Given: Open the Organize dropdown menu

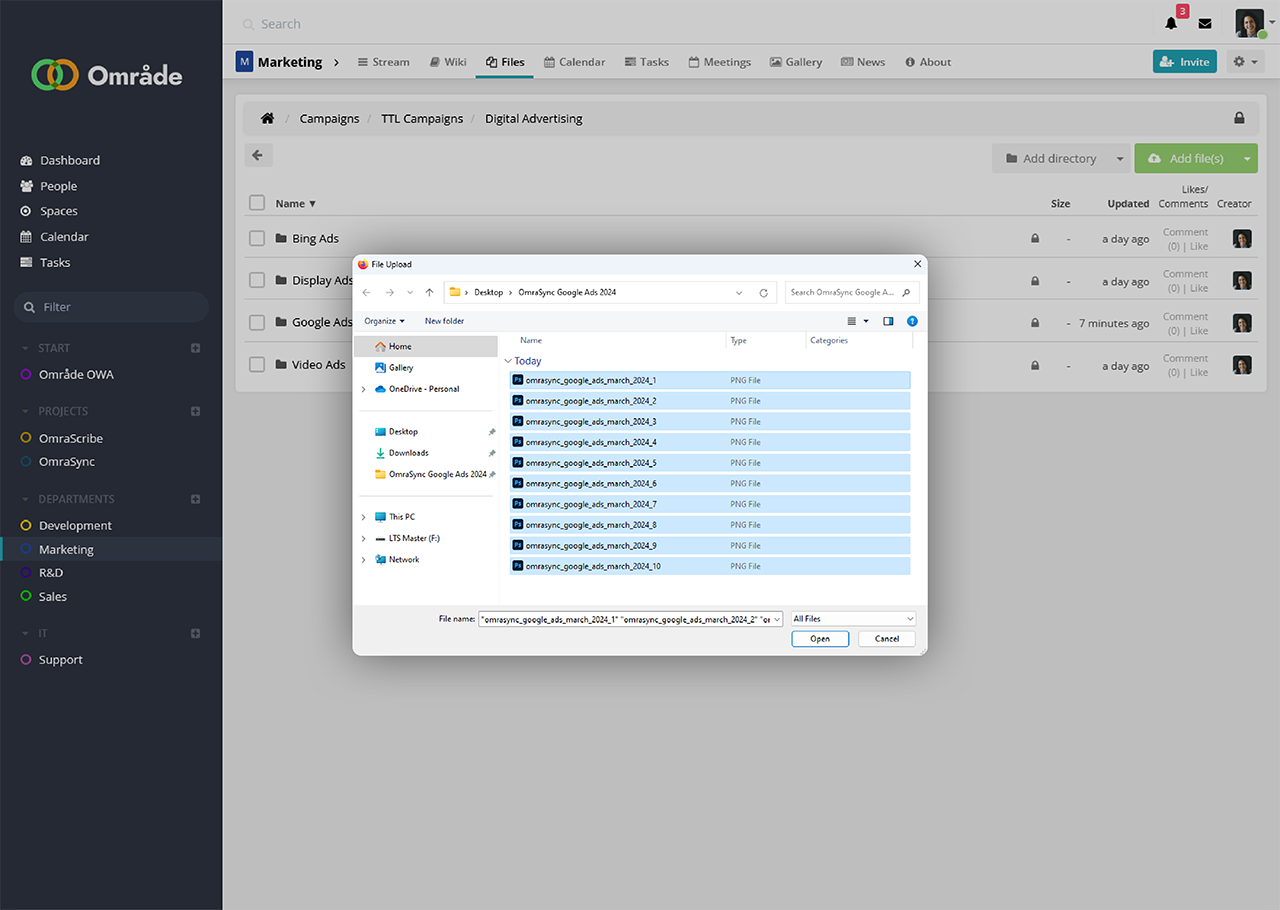Looking at the screenshot, I should pyautogui.click(x=384, y=321).
